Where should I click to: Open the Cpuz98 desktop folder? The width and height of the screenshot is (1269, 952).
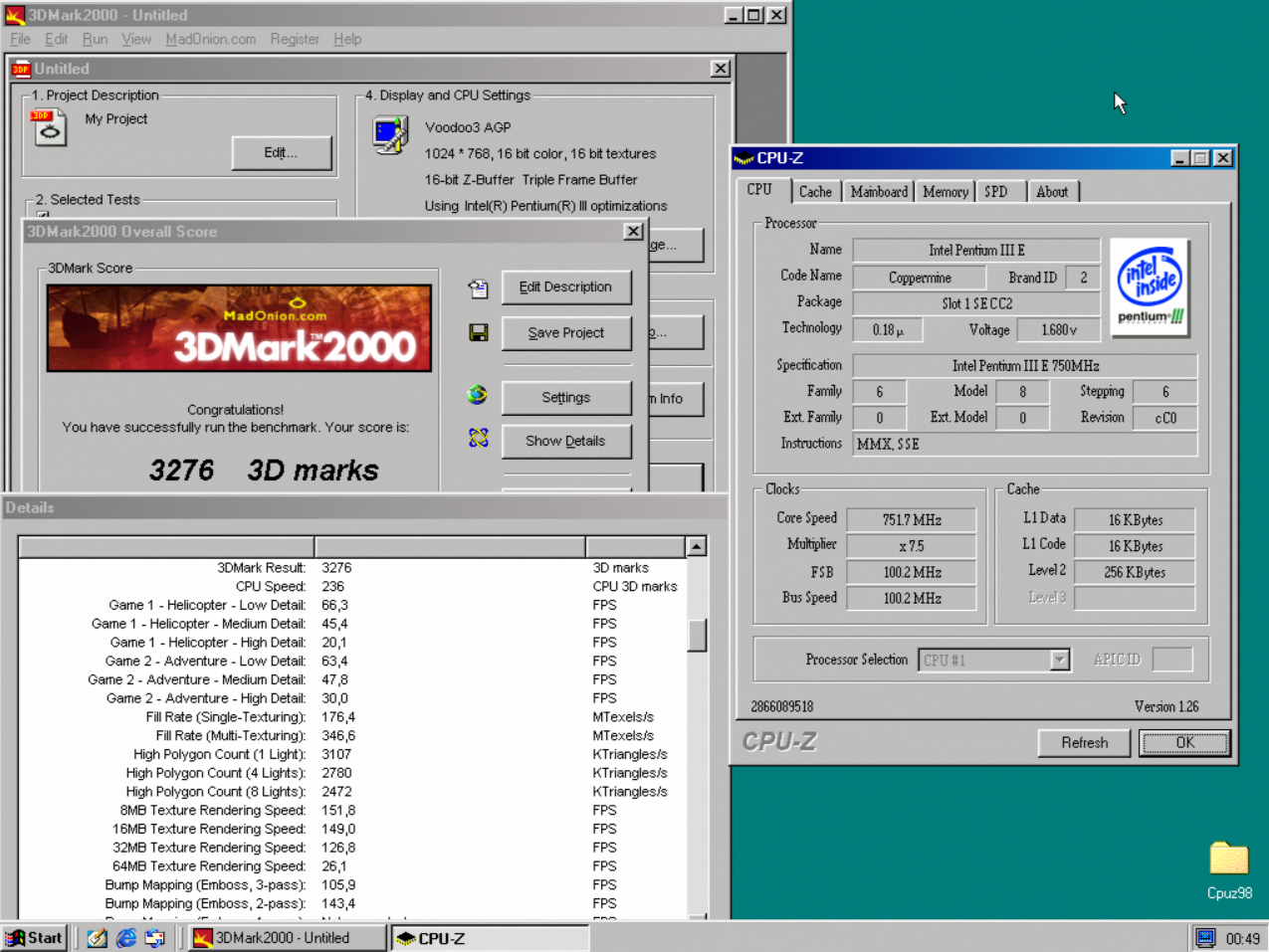pos(1229,870)
